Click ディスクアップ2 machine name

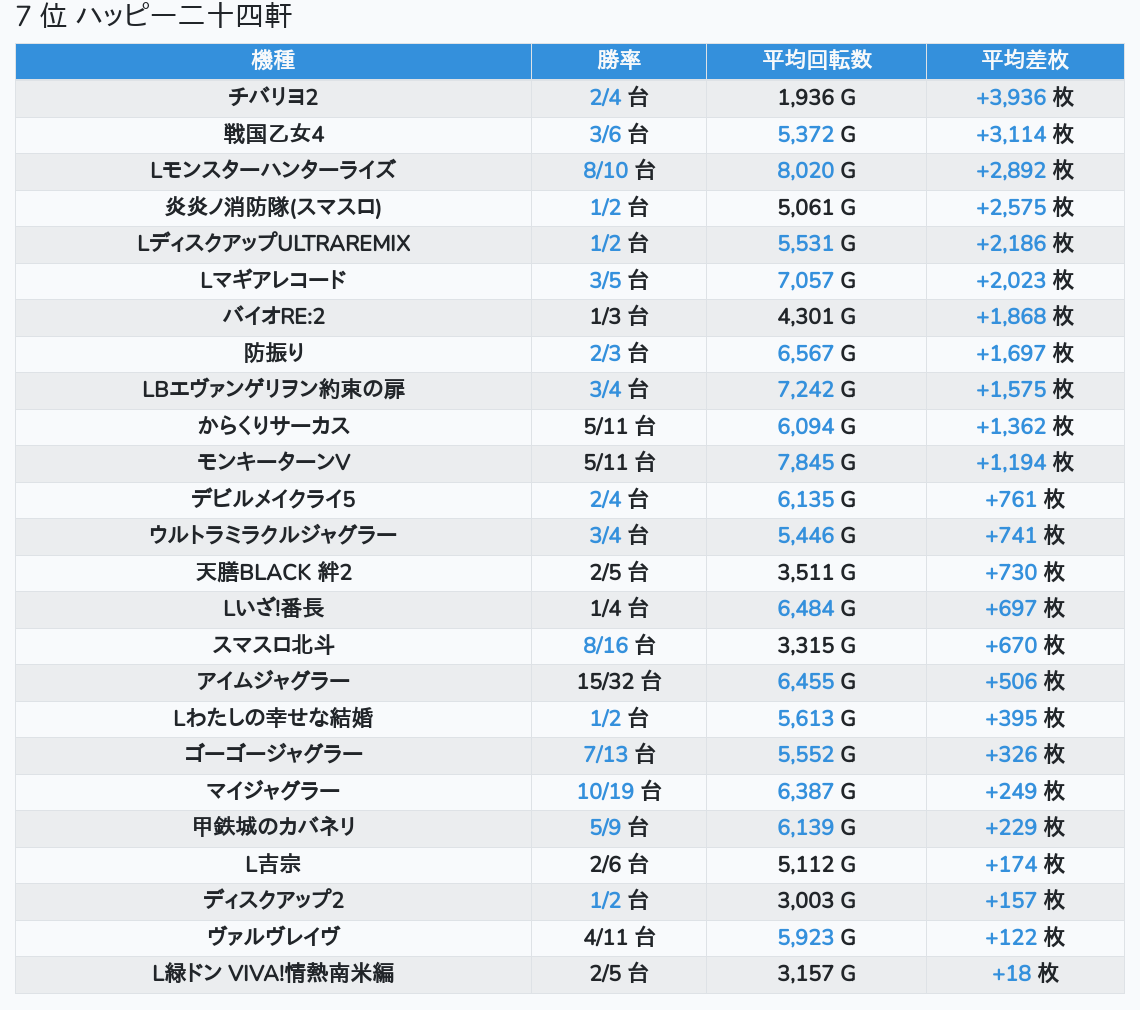pyautogui.click(x=273, y=901)
